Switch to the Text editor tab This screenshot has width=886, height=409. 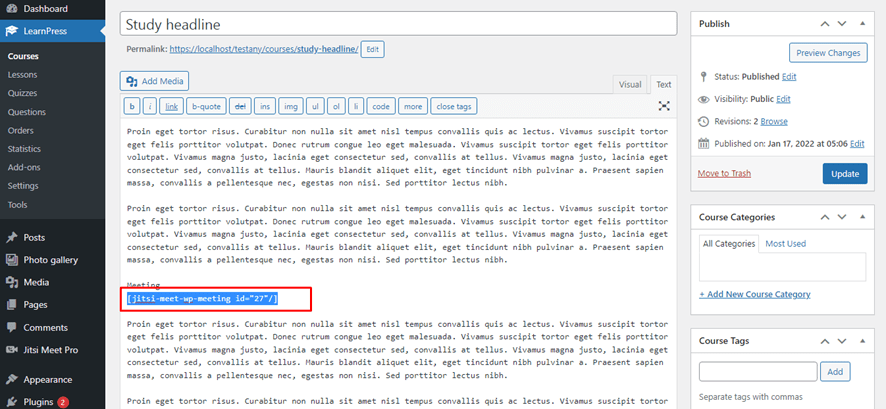(663, 84)
